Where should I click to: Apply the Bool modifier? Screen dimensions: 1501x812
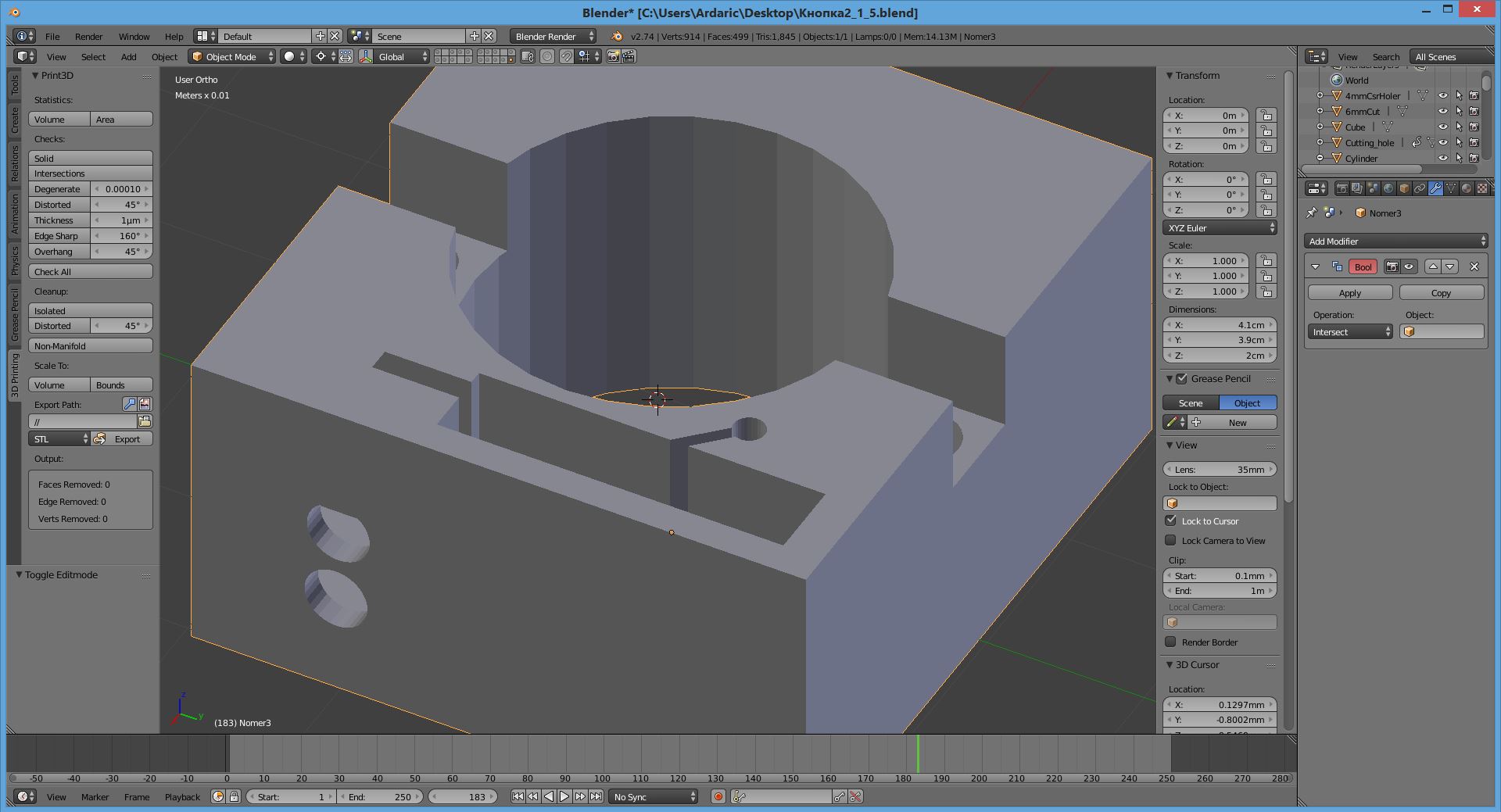point(1350,292)
